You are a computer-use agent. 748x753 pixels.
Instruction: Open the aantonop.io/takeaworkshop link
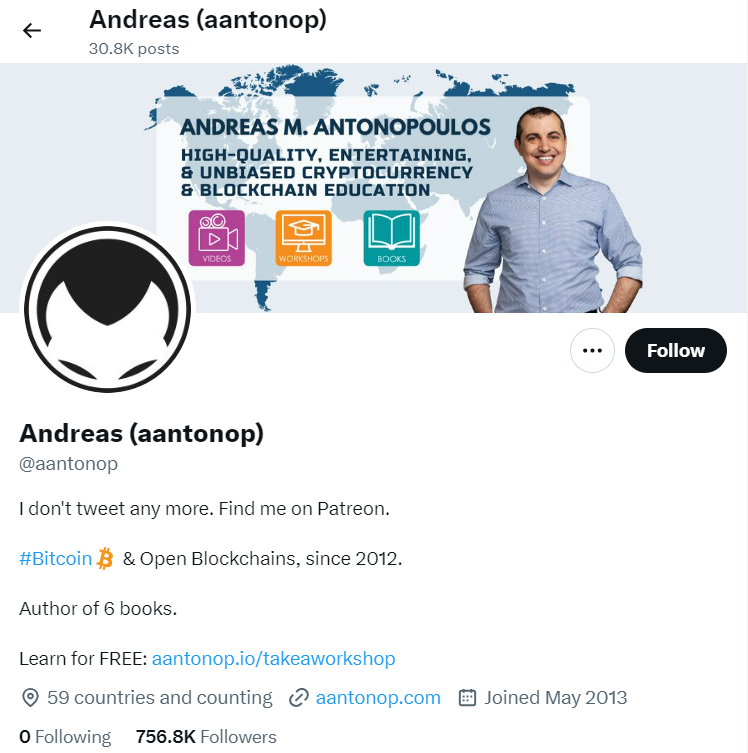[x=273, y=658]
